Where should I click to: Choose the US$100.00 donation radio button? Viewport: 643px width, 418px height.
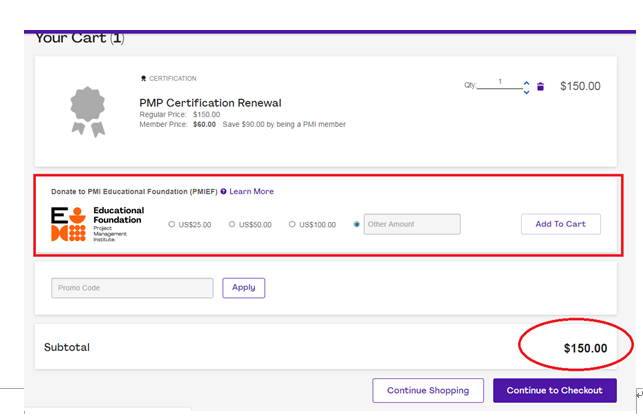click(292, 225)
